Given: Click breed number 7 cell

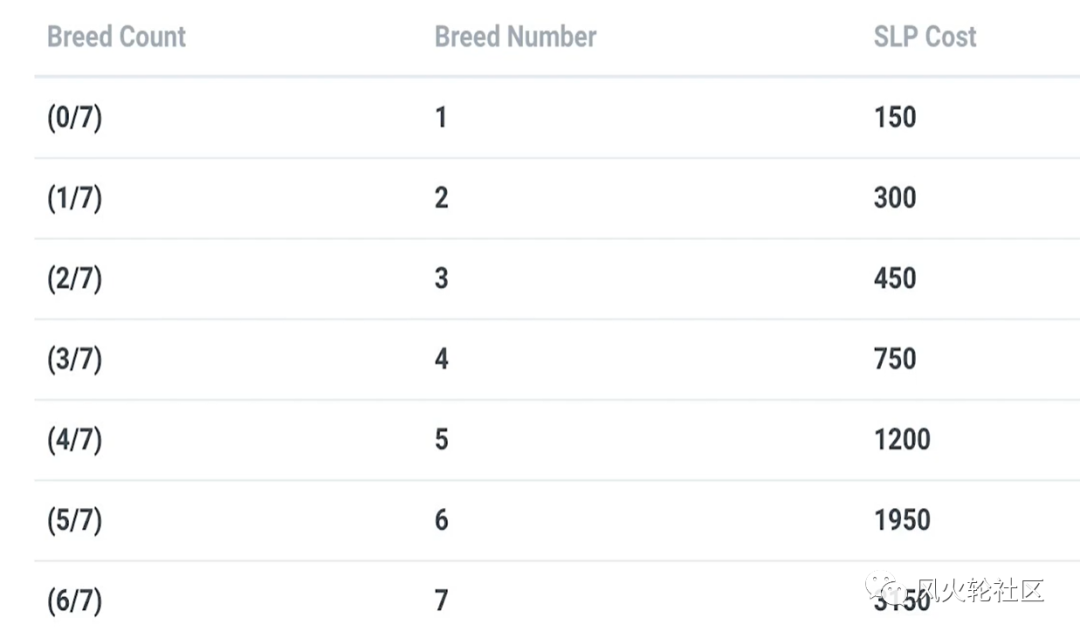Looking at the screenshot, I should click(442, 601).
